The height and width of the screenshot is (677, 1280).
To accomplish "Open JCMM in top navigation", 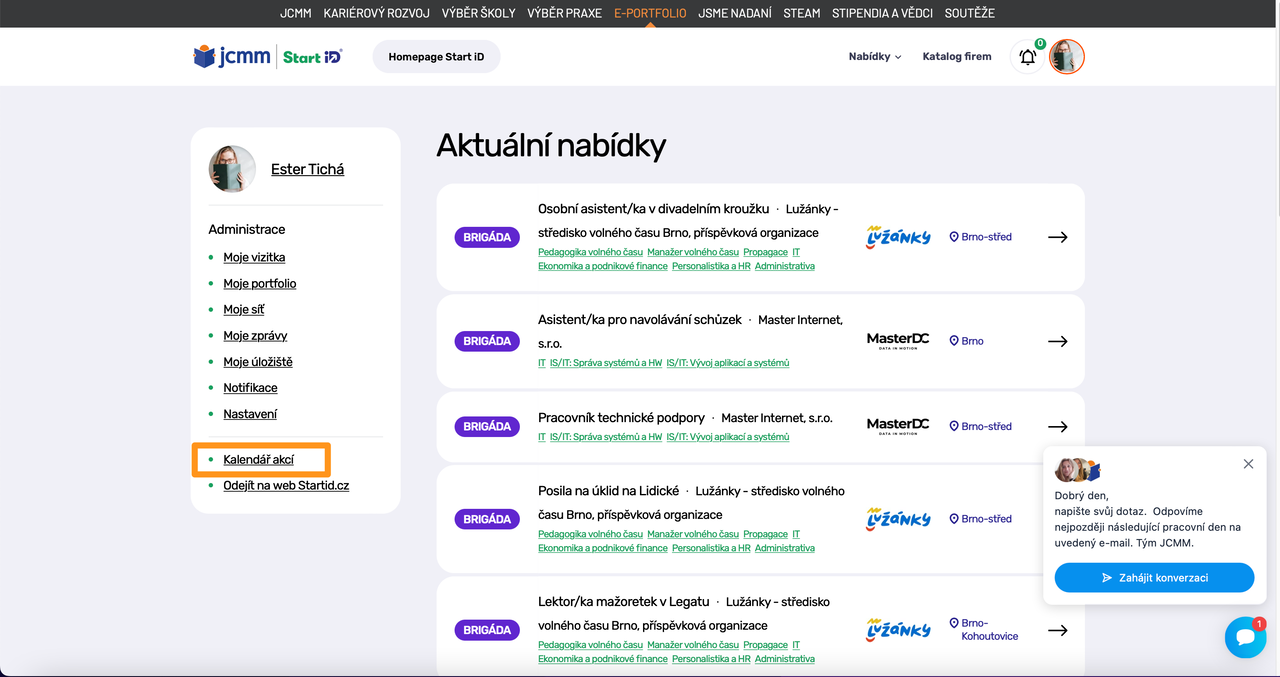I will (296, 13).
